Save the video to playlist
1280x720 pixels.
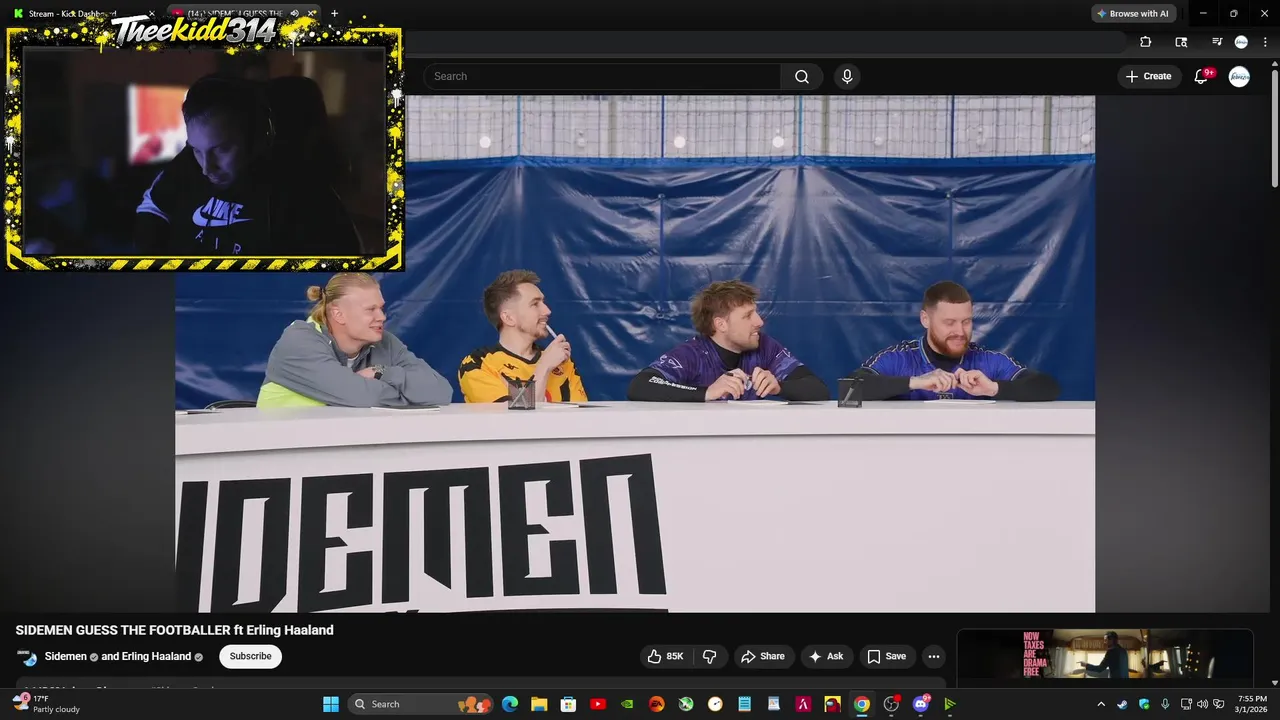886,656
